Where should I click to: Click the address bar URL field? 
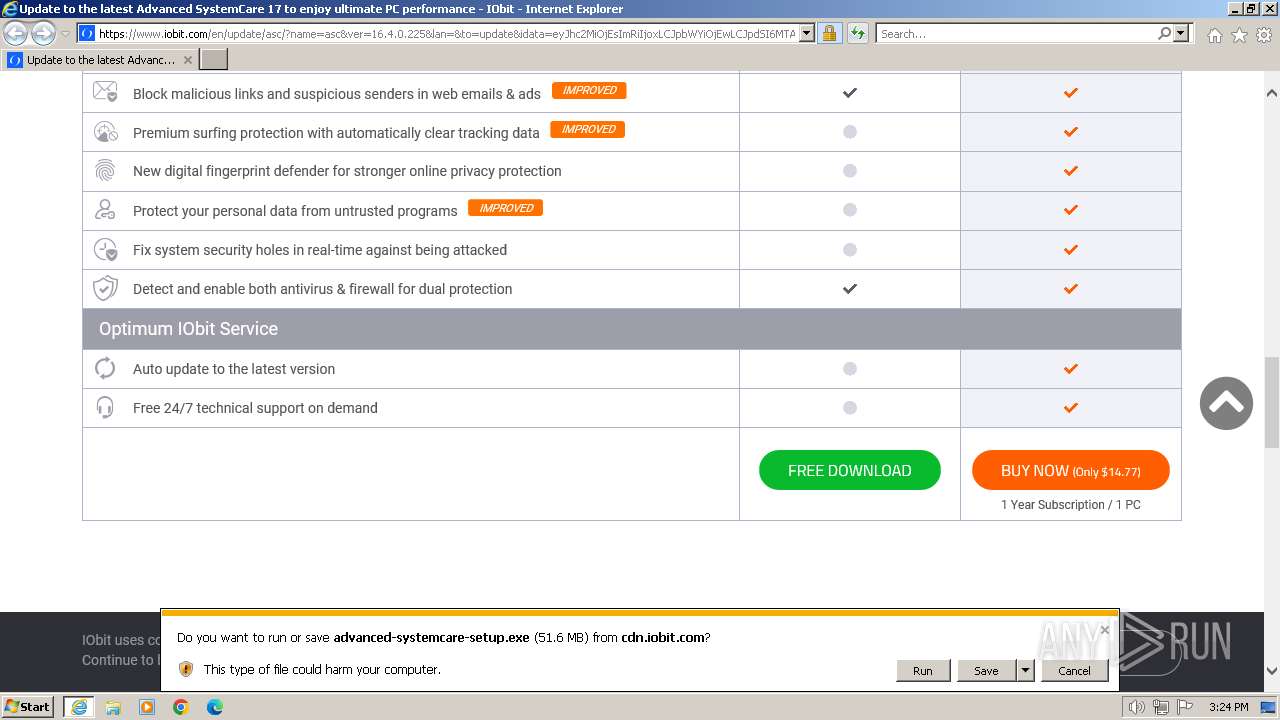tap(447, 33)
